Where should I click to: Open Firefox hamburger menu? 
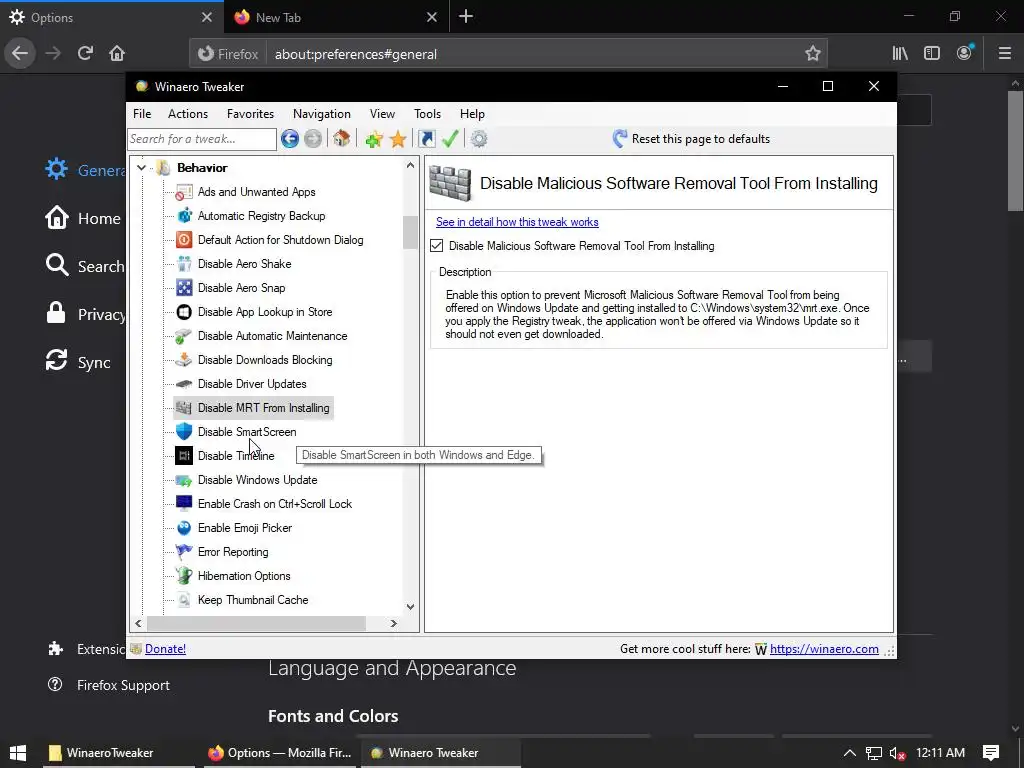(1004, 54)
